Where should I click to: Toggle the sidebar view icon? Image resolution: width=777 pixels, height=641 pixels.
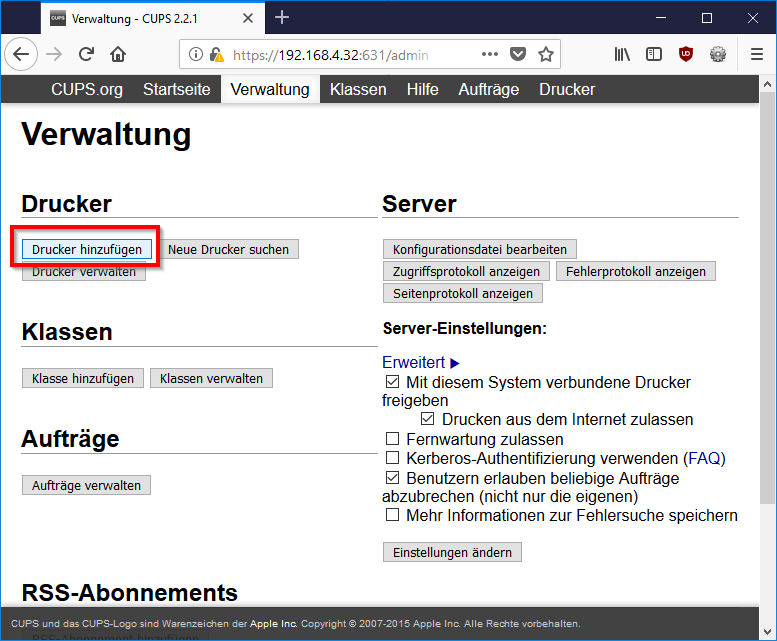654,54
